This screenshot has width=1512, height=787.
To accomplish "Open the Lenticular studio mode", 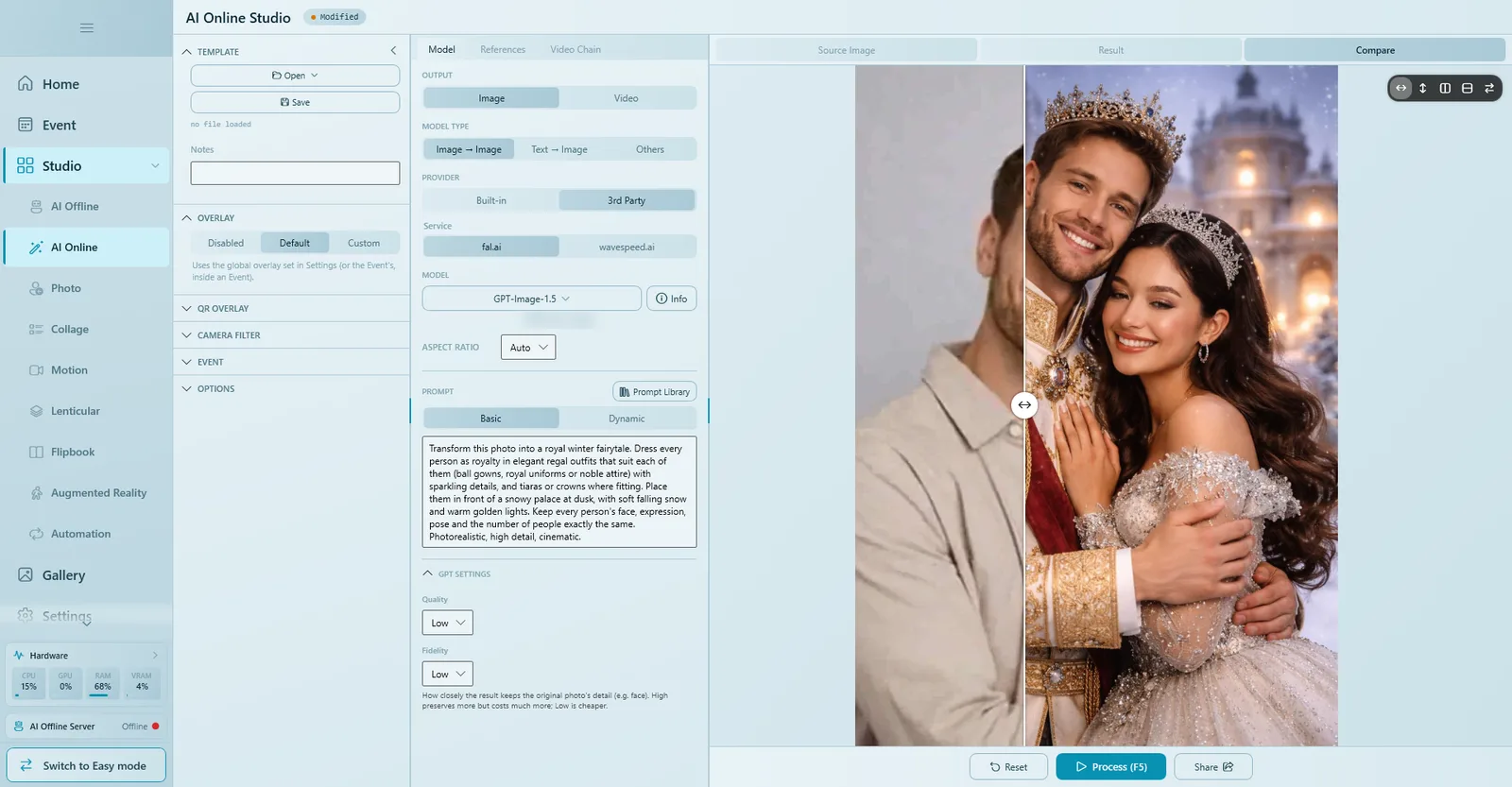I will coord(87,411).
